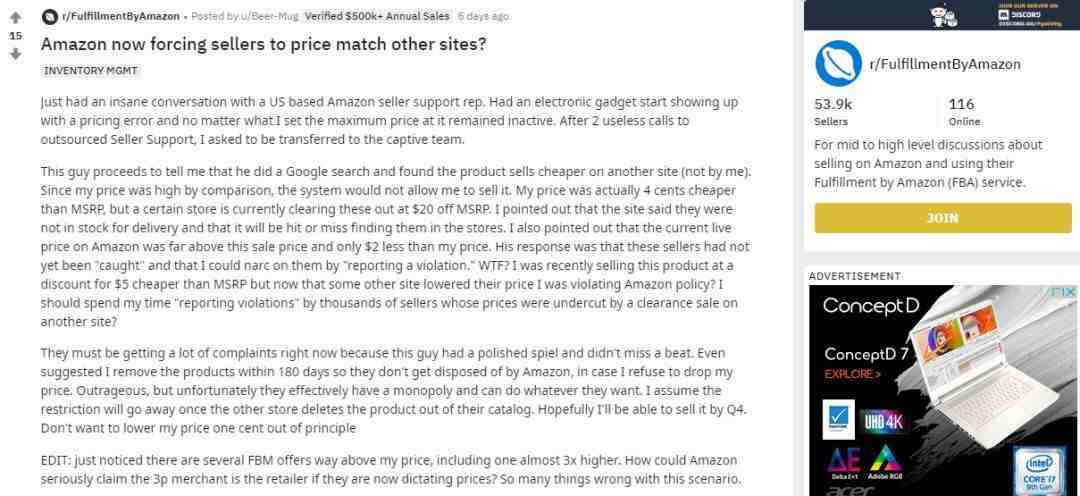Screen dimensions: 1080x496
Task: Click the Intel Core i7 badge in ad
Action: coord(1037,471)
